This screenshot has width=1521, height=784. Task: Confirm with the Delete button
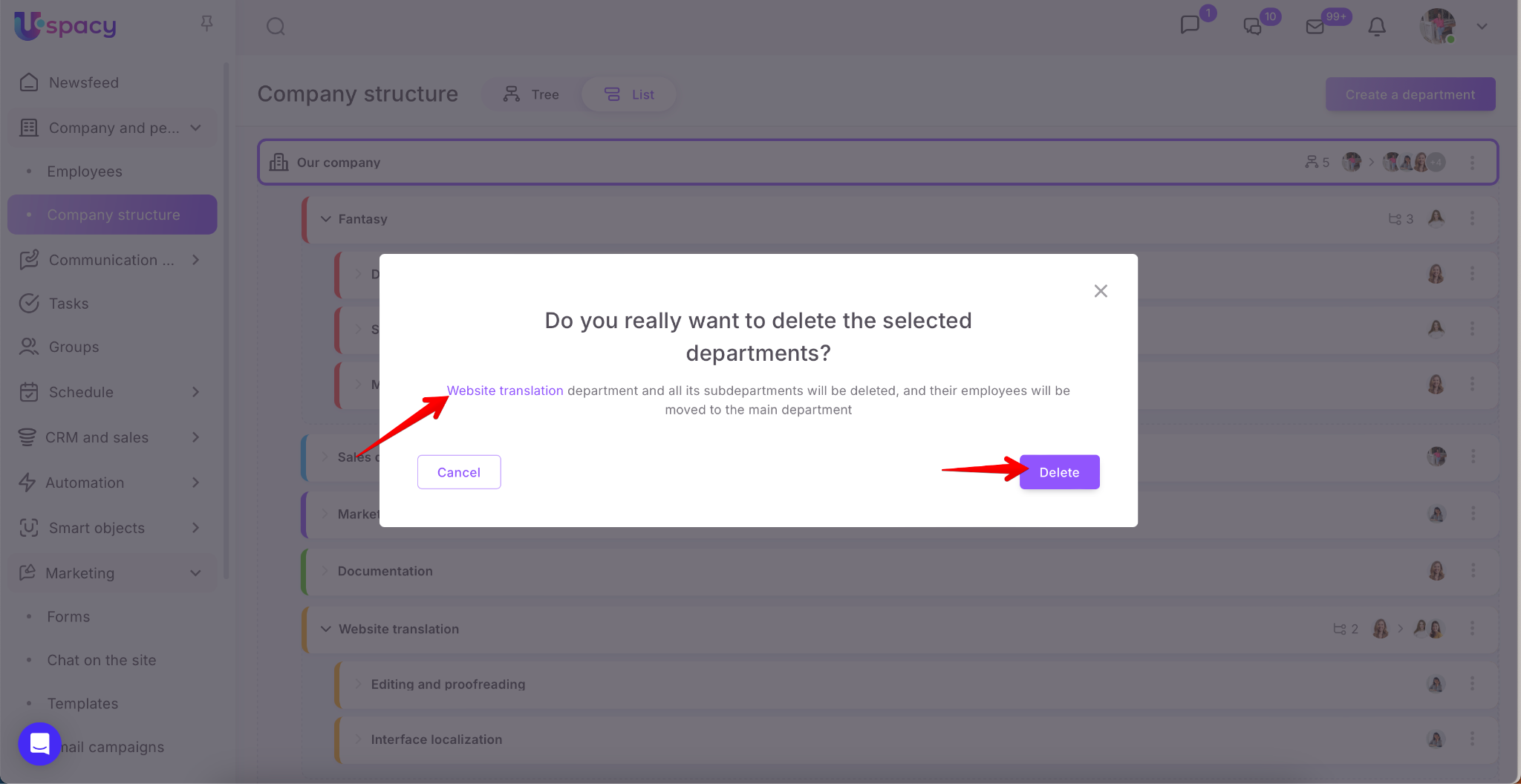[1058, 472]
